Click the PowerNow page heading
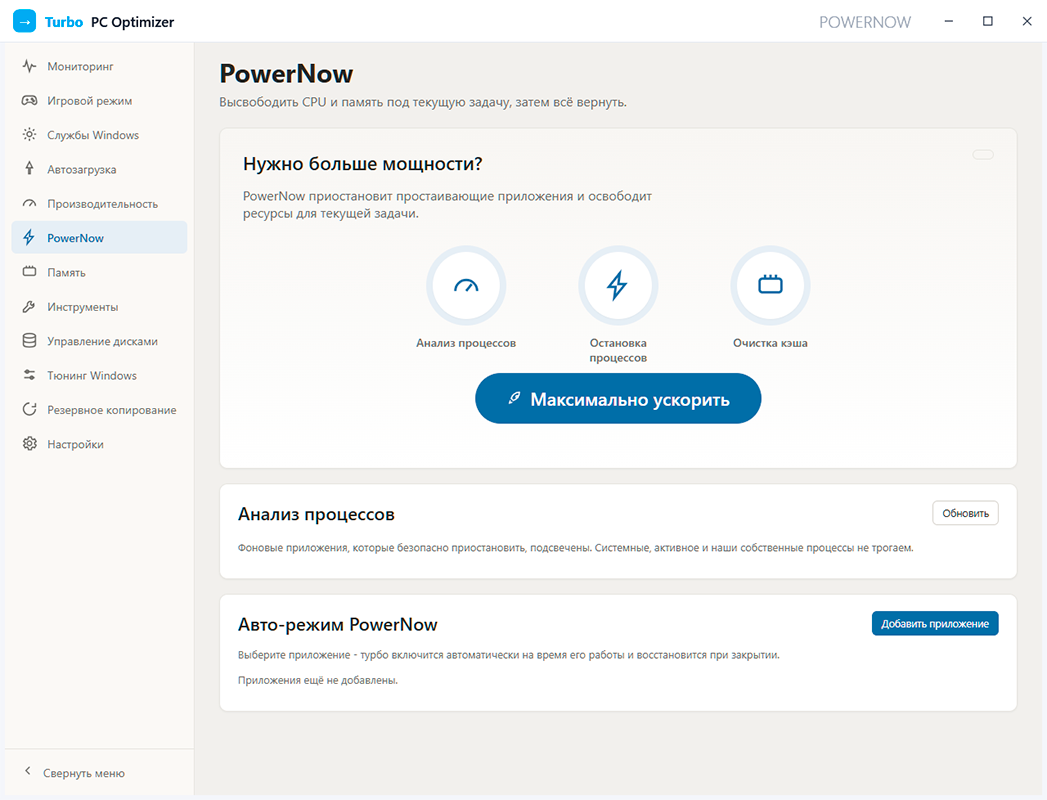 click(x=286, y=73)
